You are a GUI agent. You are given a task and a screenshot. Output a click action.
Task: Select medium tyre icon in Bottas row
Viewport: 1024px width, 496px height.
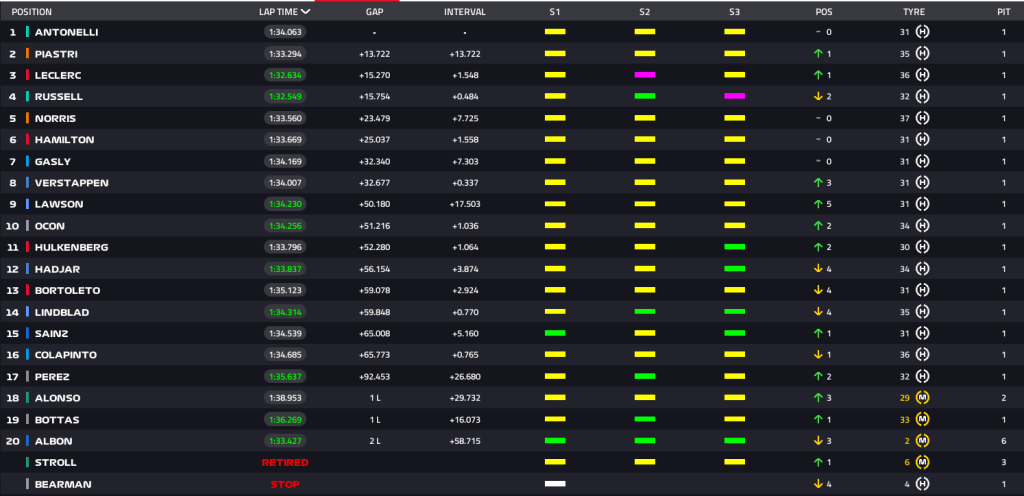pyautogui.click(x=923, y=420)
